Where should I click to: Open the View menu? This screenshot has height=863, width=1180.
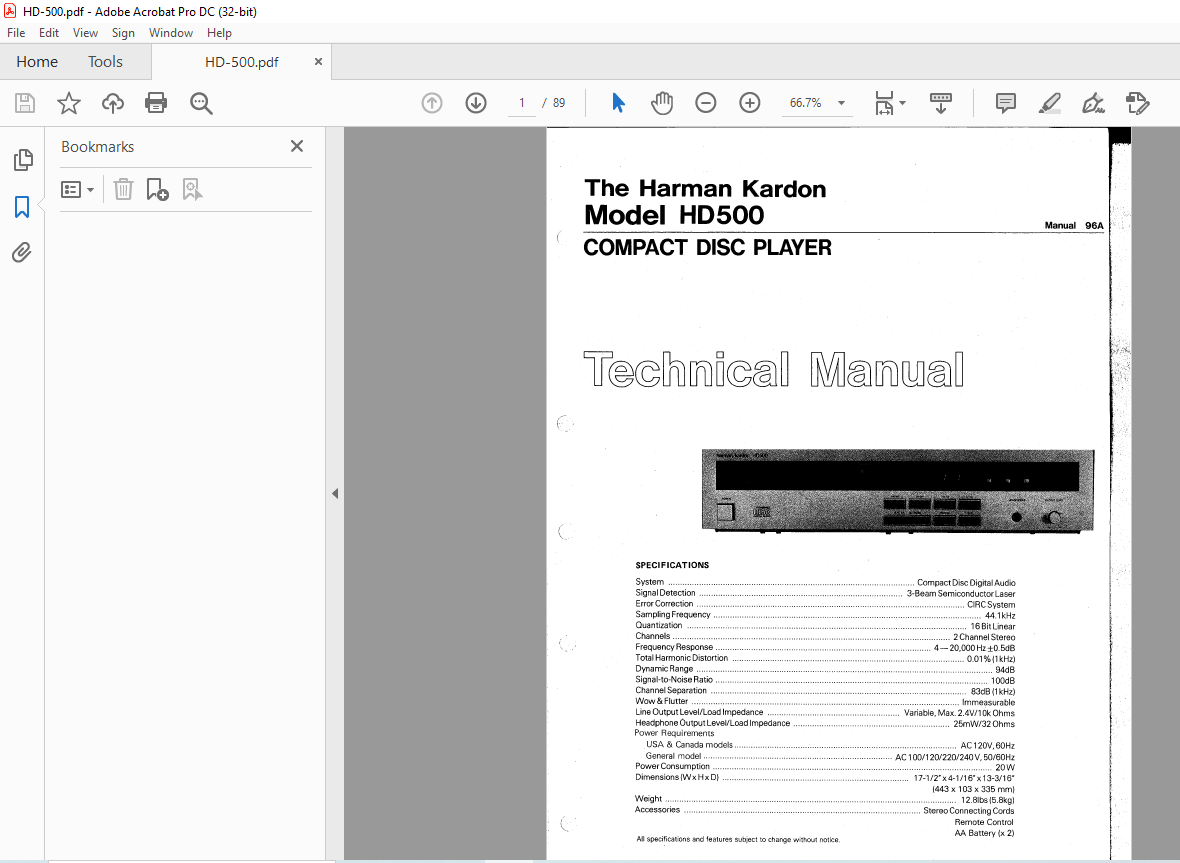(x=85, y=32)
